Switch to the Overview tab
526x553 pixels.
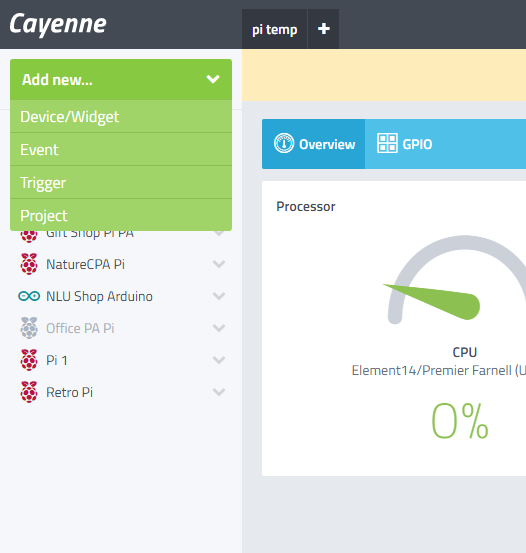[x=314, y=144]
